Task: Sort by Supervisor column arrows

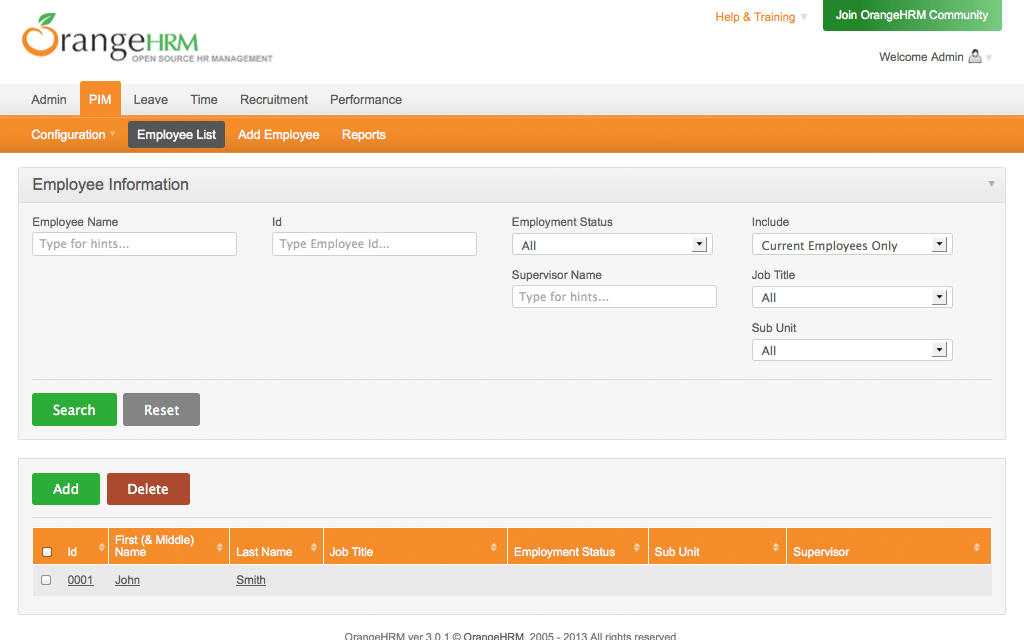Action: 977,547
